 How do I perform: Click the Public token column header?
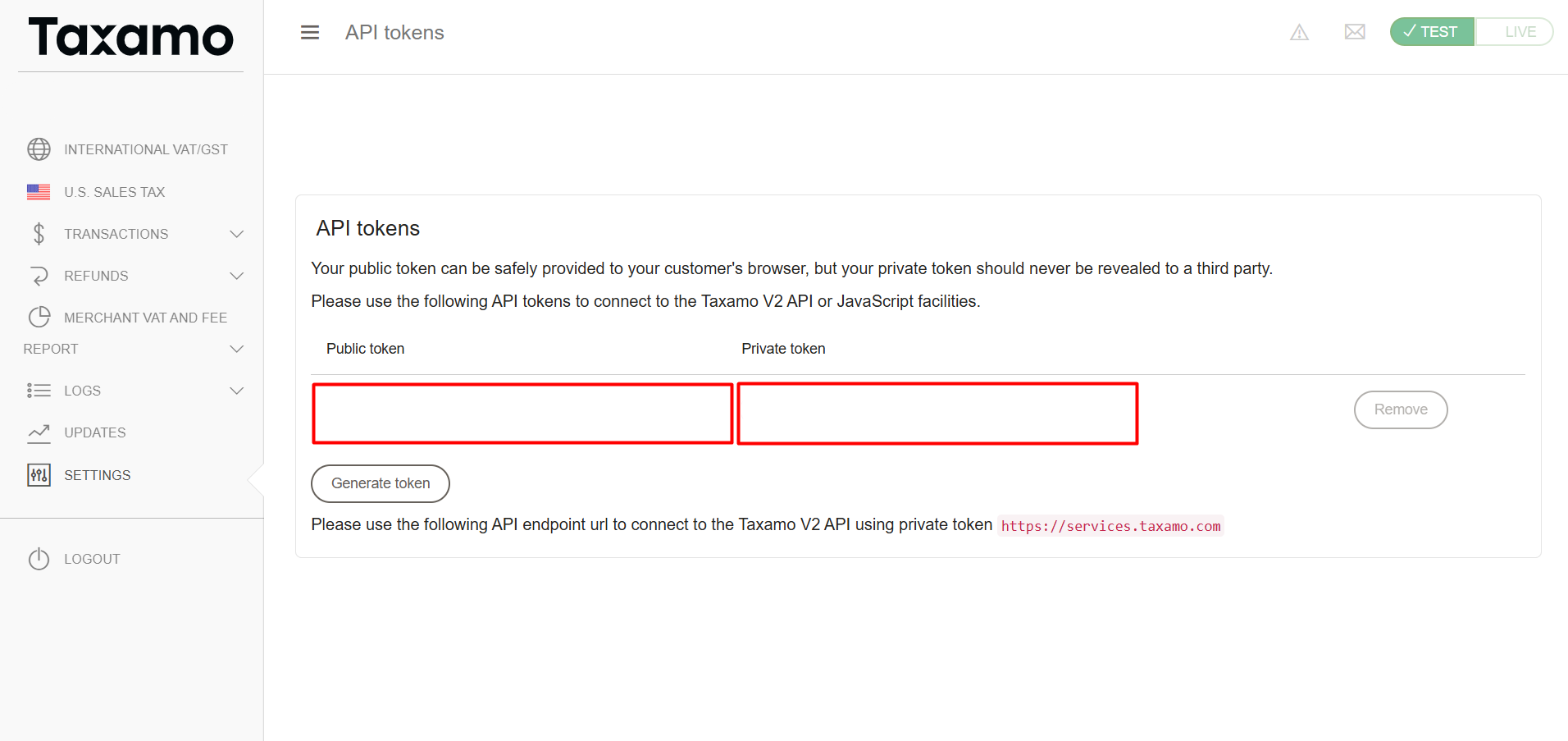[366, 349]
